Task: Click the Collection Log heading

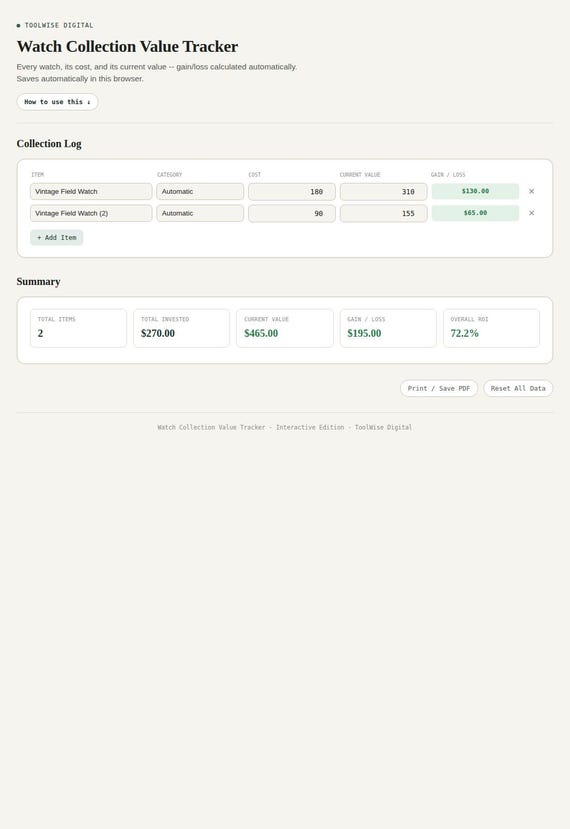Action: pos(49,144)
